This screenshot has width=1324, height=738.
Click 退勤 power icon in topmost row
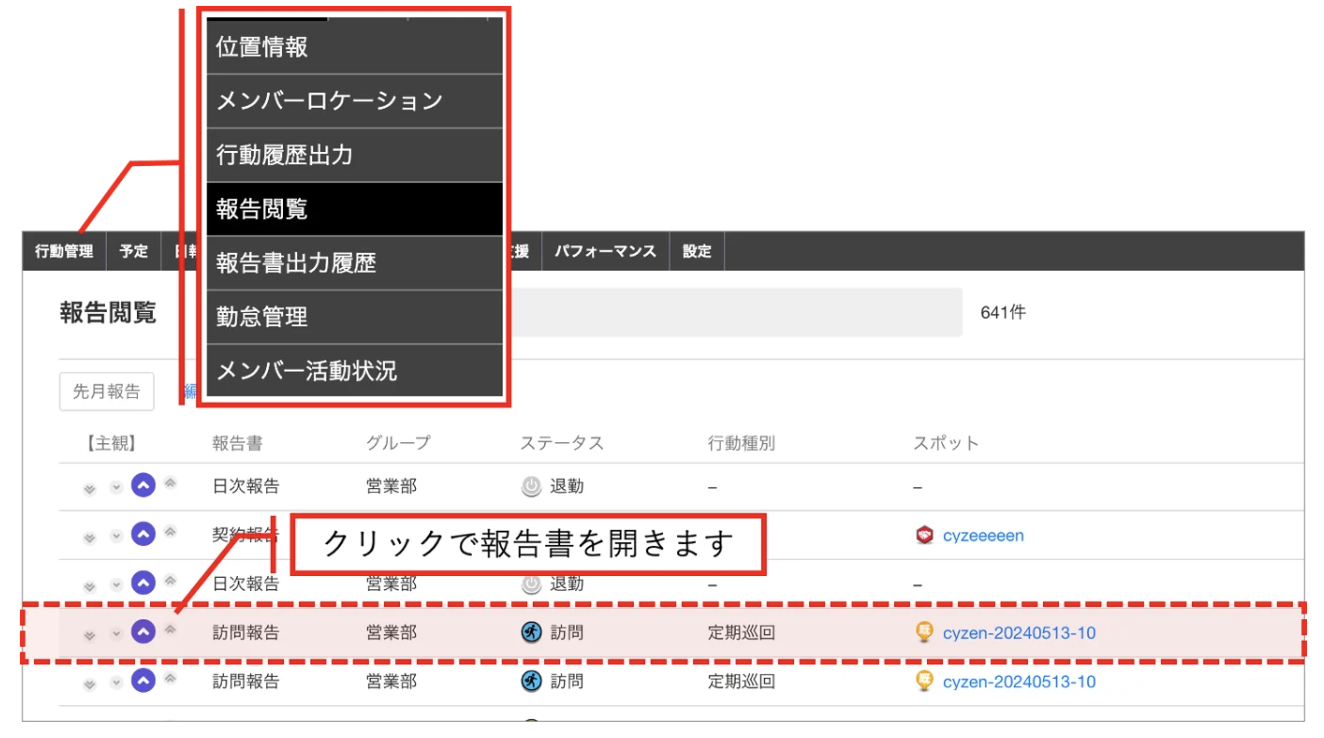pyautogui.click(x=531, y=486)
